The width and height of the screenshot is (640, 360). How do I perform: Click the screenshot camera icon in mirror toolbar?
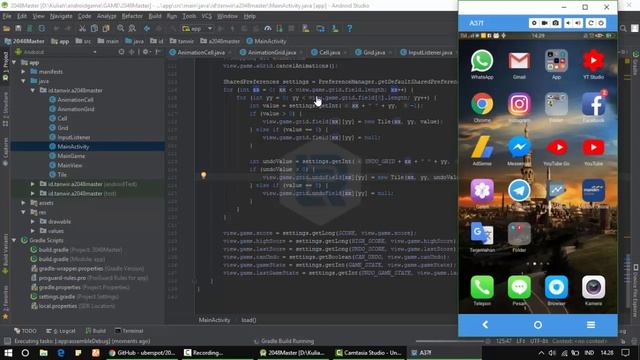(x=556, y=23)
